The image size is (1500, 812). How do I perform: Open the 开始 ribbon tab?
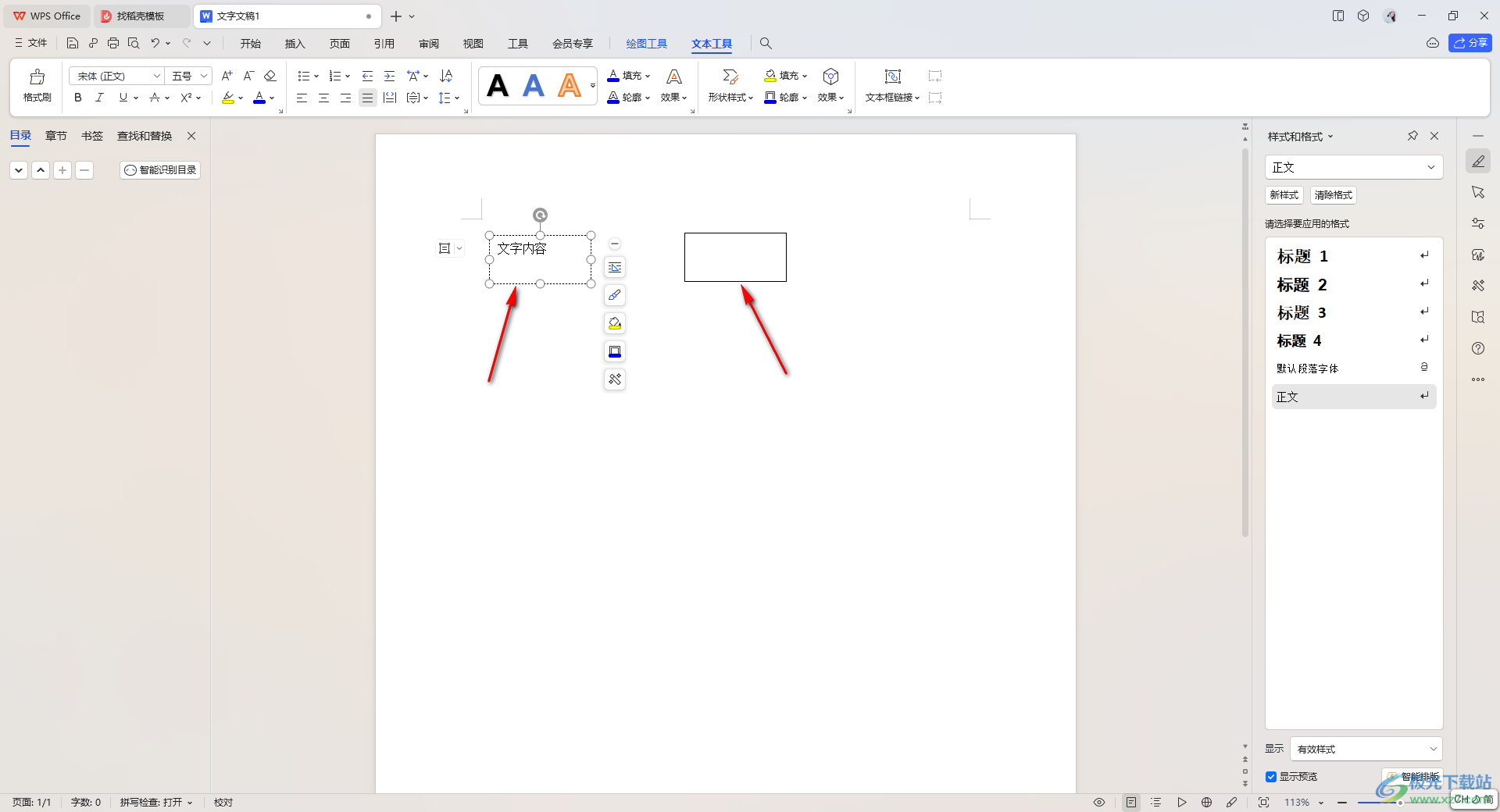tap(251, 44)
